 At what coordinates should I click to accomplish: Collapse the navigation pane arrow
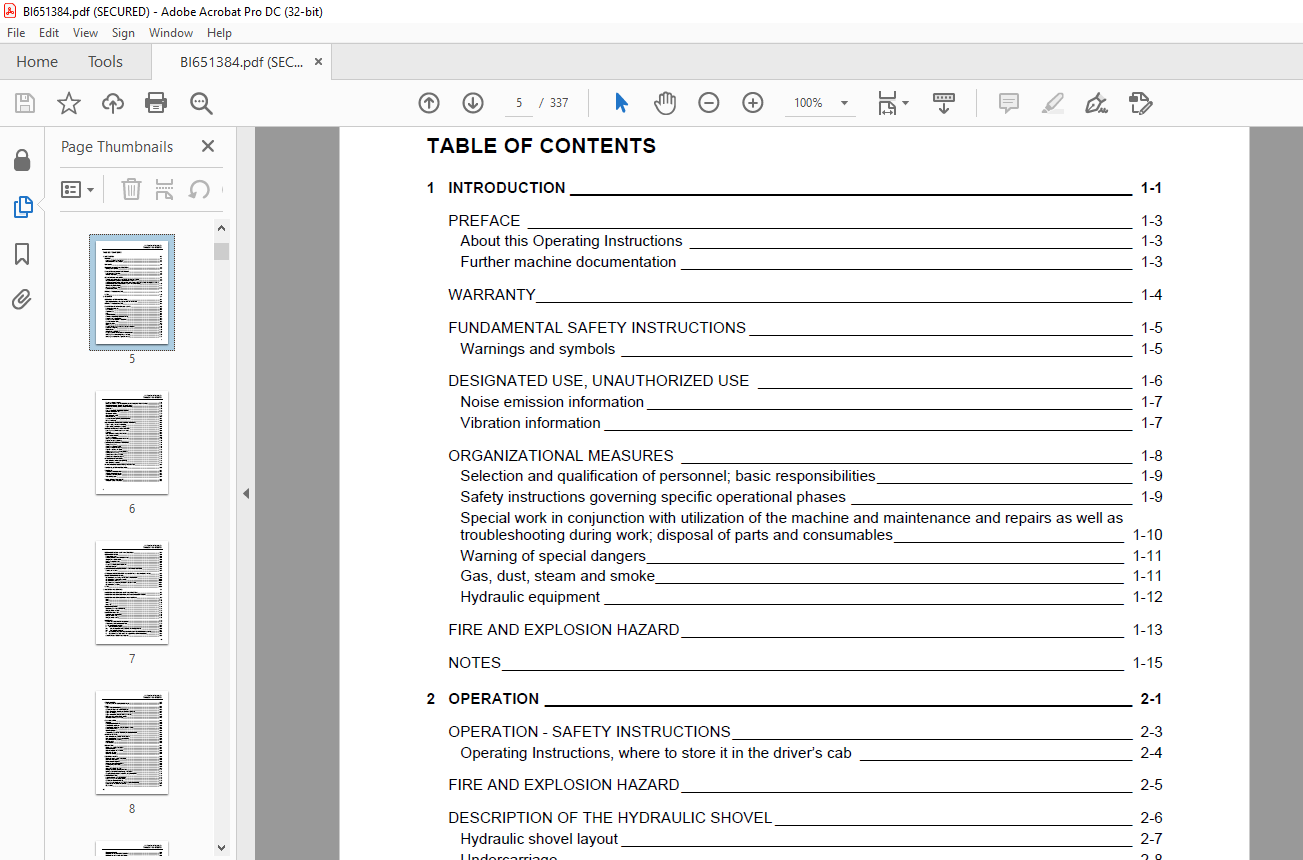(246, 493)
